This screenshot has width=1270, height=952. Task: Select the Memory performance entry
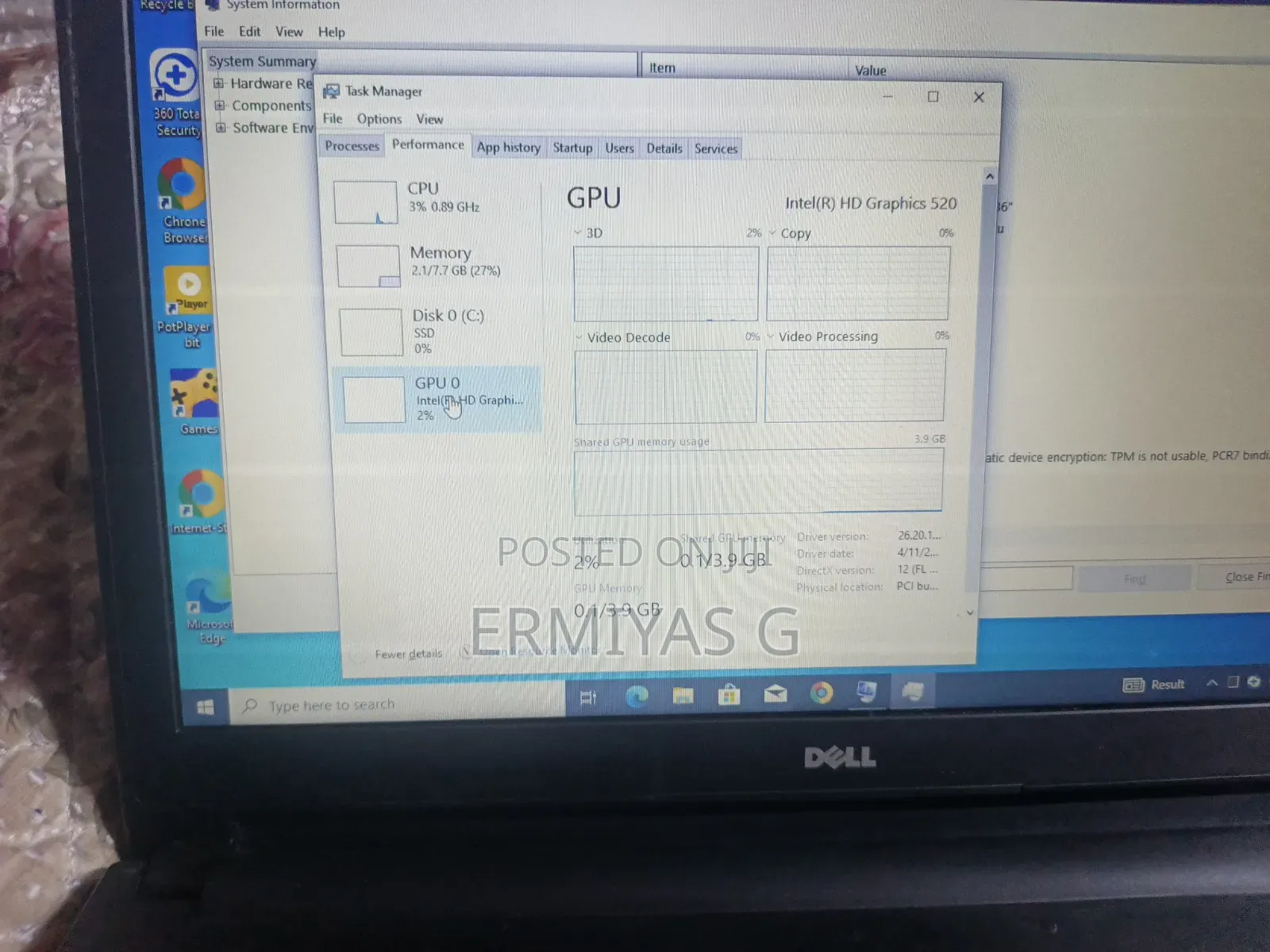tap(437, 264)
